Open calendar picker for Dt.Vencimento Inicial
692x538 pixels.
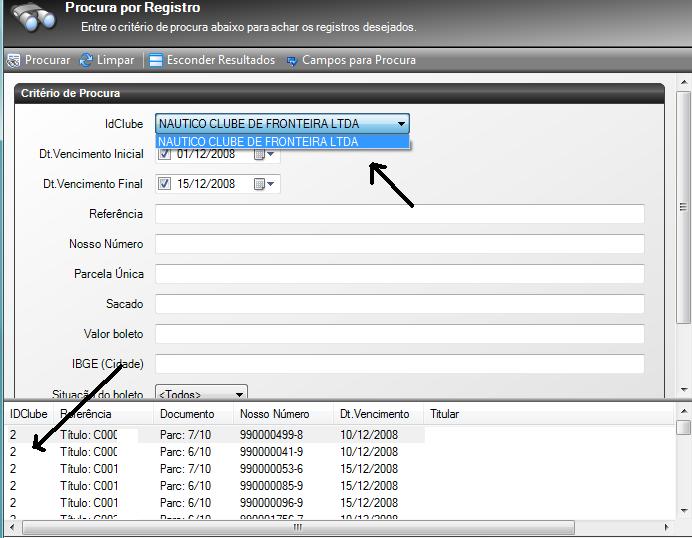coord(262,155)
